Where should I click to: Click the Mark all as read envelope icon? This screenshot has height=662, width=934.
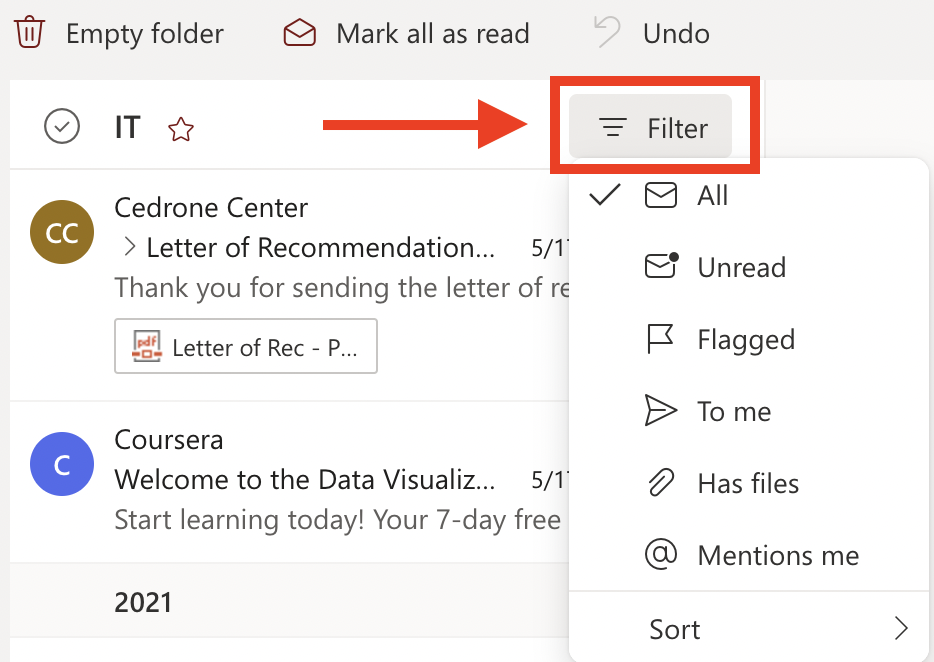tap(298, 33)
